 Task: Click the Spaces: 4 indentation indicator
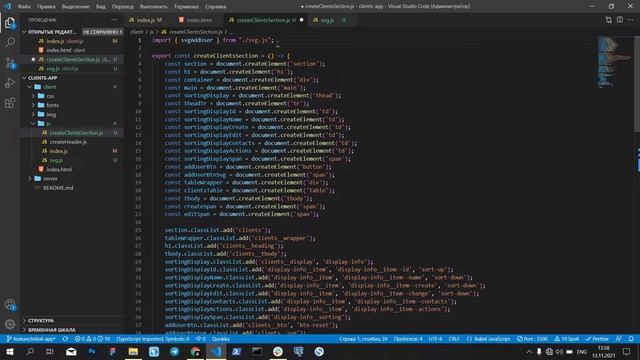point(408,339)
